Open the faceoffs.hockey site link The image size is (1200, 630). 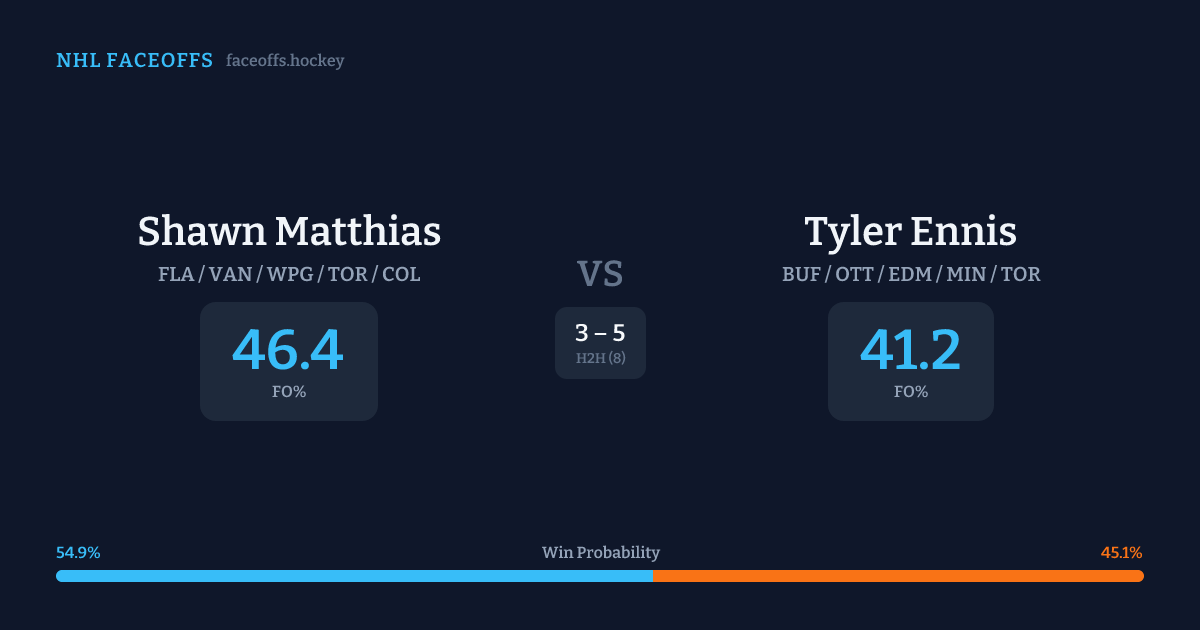(x=285, y=61)
